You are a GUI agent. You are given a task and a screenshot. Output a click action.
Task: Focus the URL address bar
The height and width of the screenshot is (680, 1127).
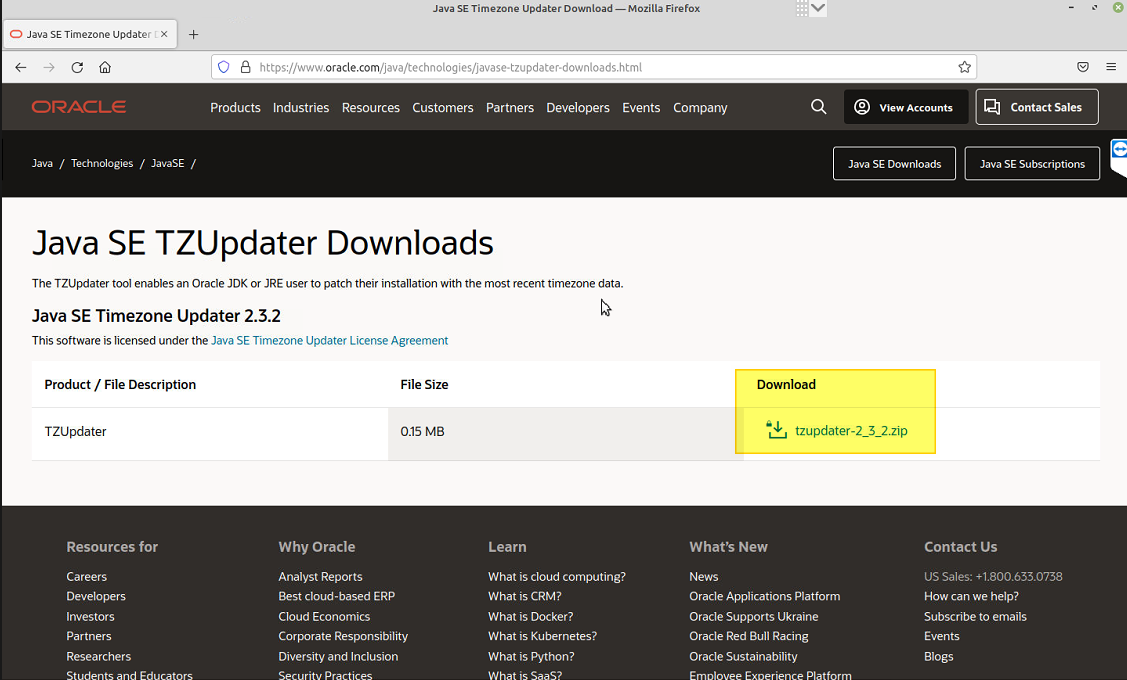[x=593, y=67]
